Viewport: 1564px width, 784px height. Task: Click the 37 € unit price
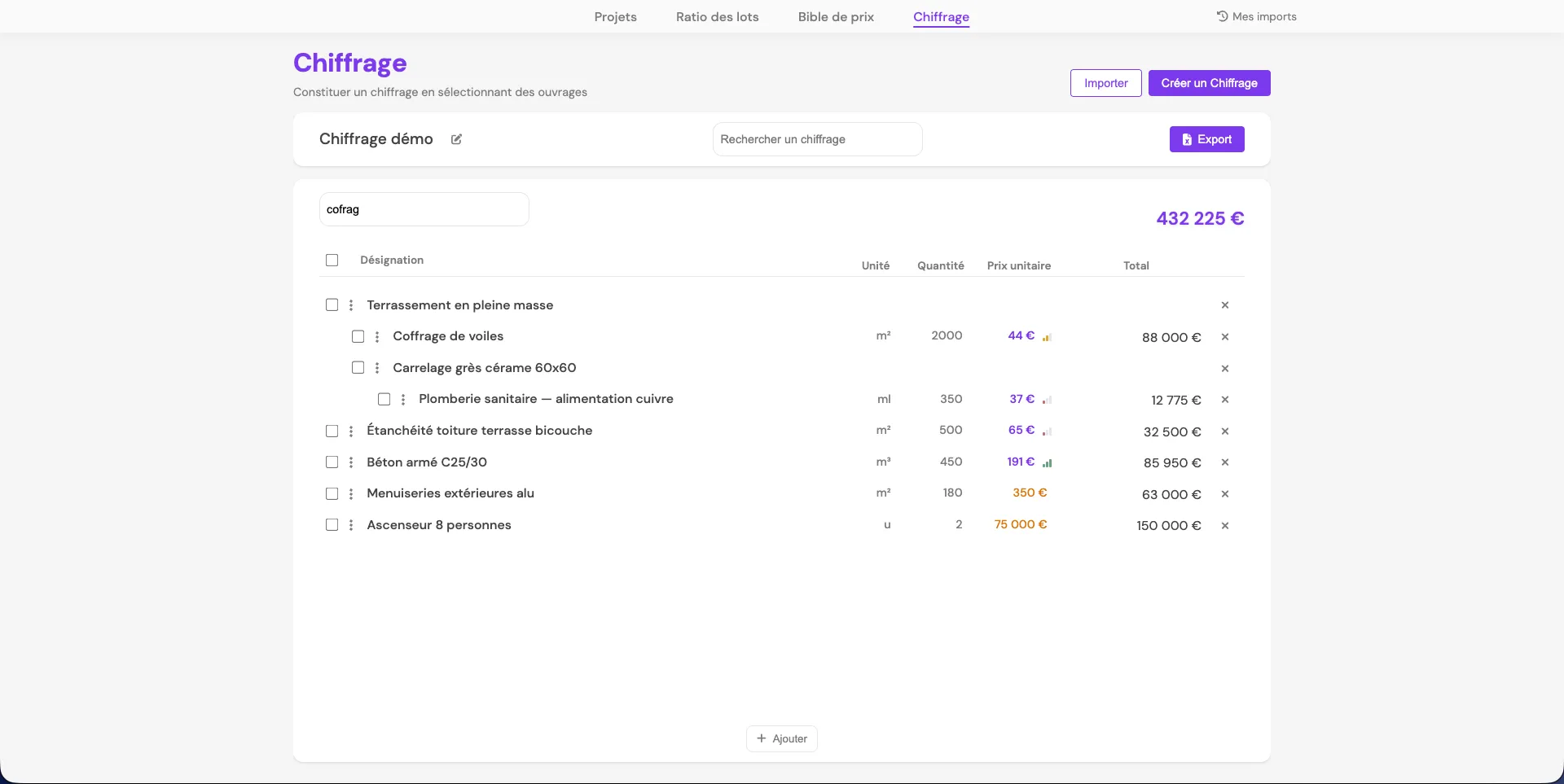tap(1021, 399)
